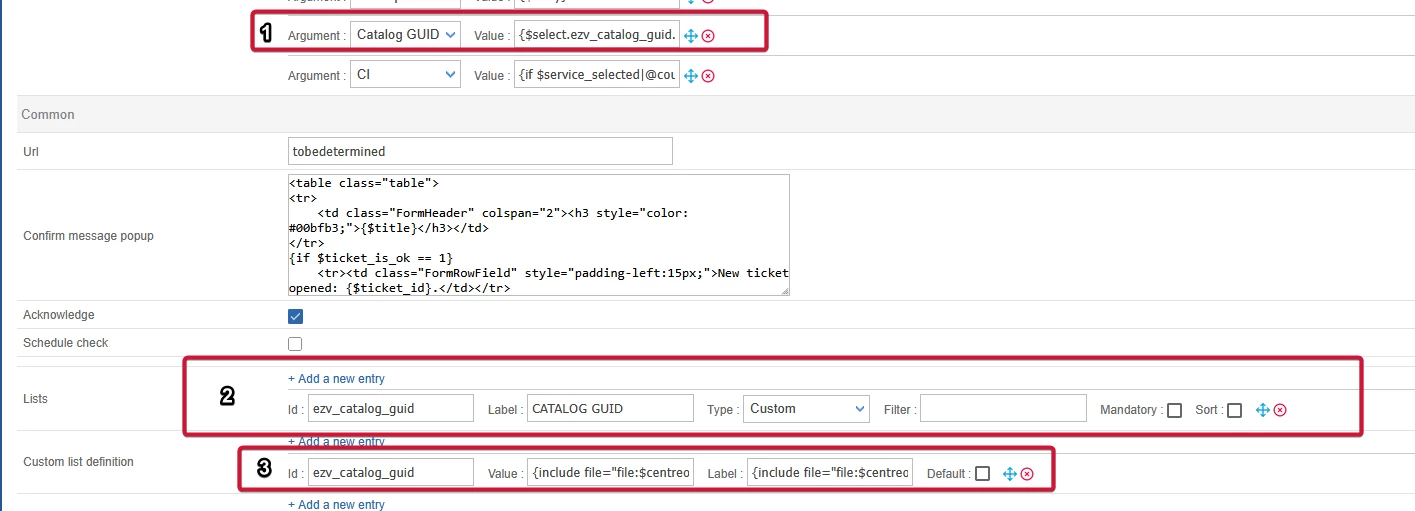Open the CI argument dropdown
Image resolution: width=1415 pixels, height=511 pixels.
(x=405, y=74)
